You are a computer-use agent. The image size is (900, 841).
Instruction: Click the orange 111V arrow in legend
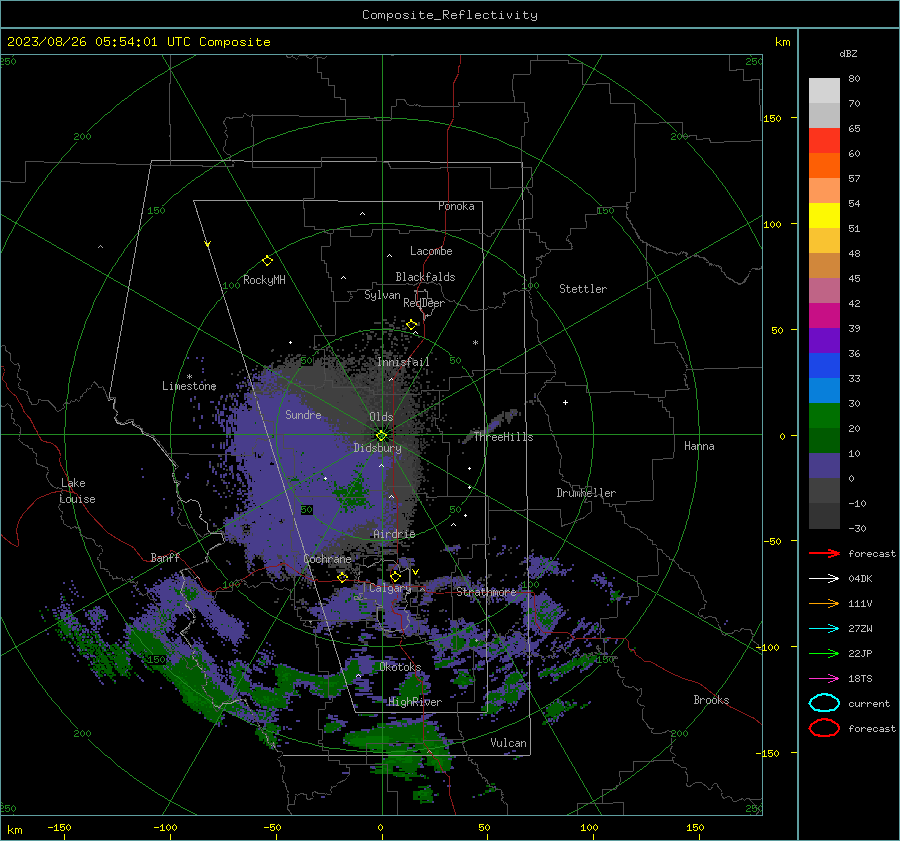coord(824,603)
